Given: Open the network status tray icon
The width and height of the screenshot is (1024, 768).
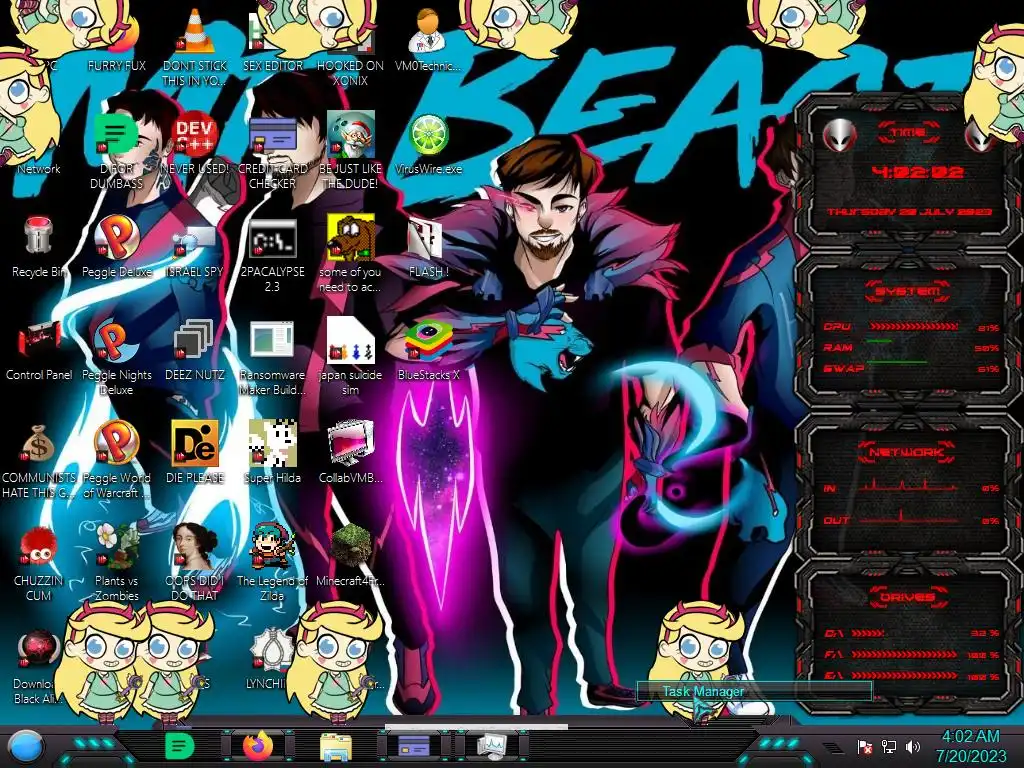Looking at the screenshot, I should [x=888, y=746].
